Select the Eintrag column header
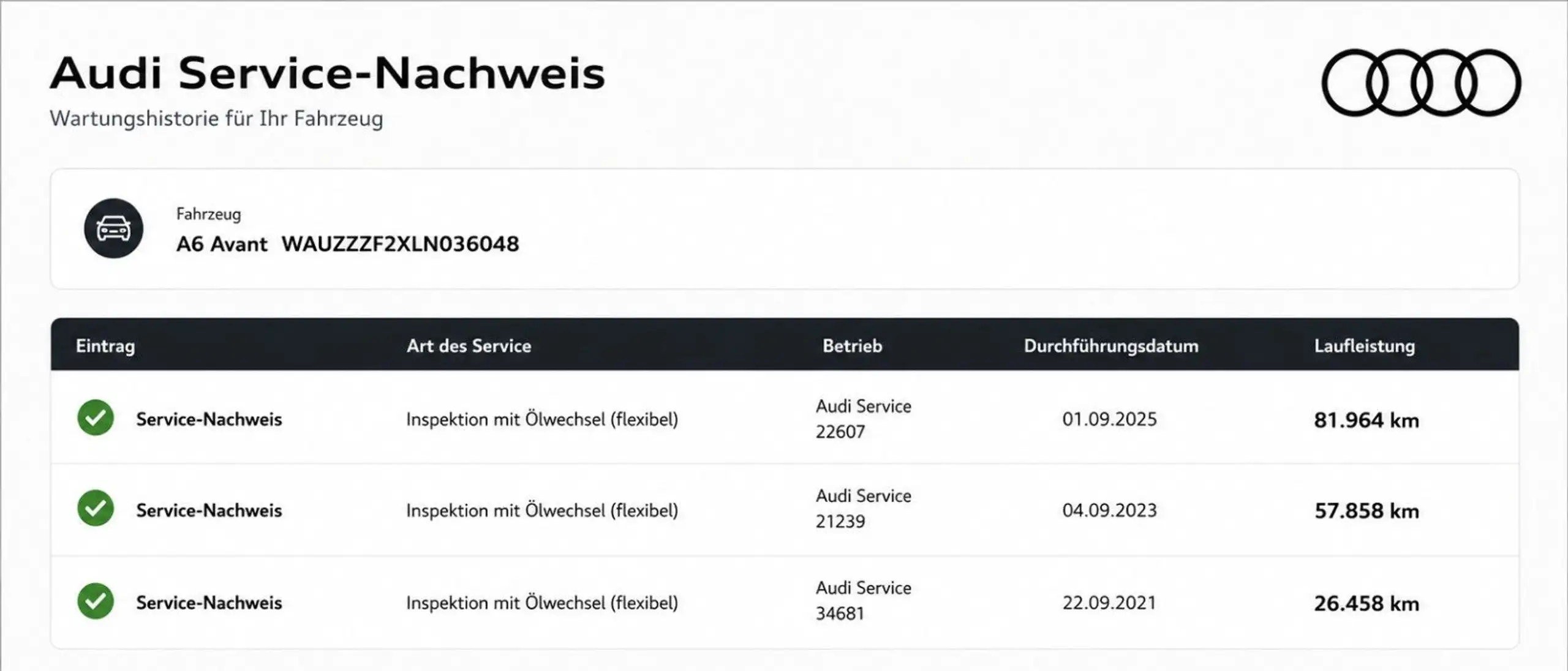Image resolution: width=1568 pixels, height=671 pixels. (x=105, y=346)
